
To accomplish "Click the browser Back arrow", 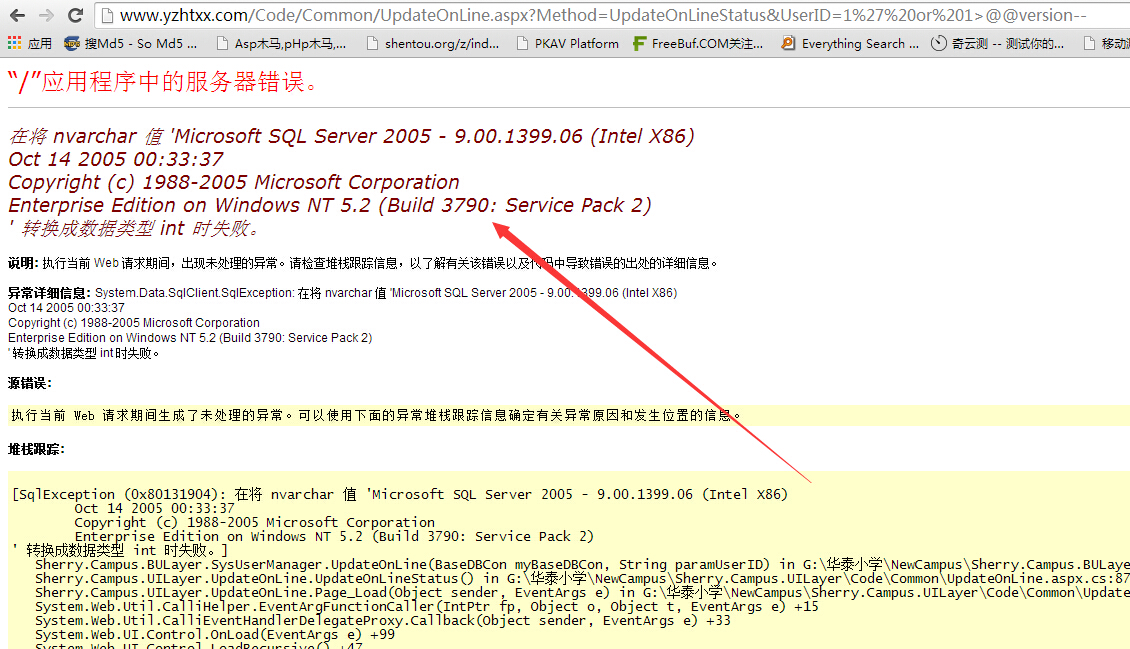I will [x=17, y=15].
